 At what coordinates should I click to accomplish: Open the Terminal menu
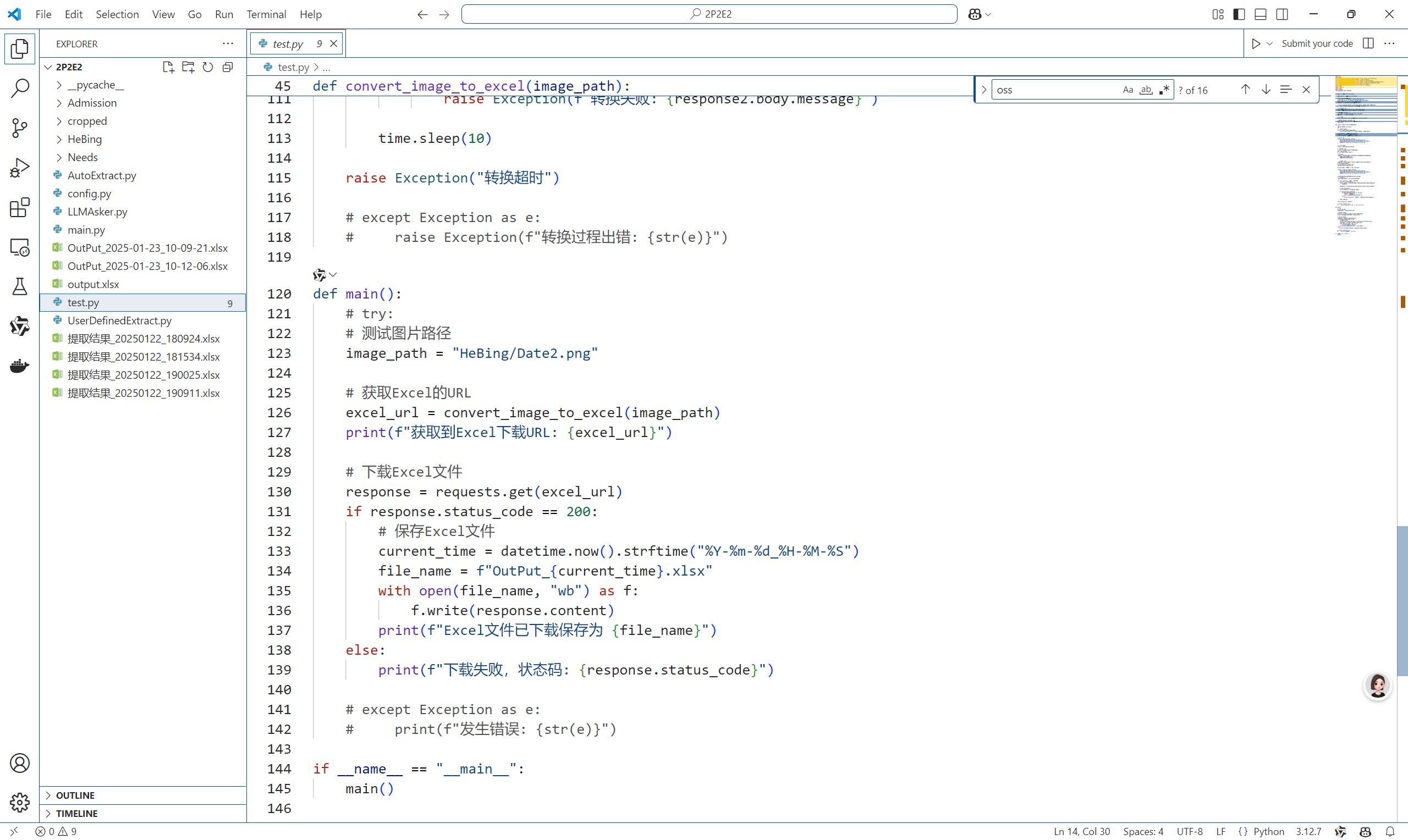[x=266, y=14]
